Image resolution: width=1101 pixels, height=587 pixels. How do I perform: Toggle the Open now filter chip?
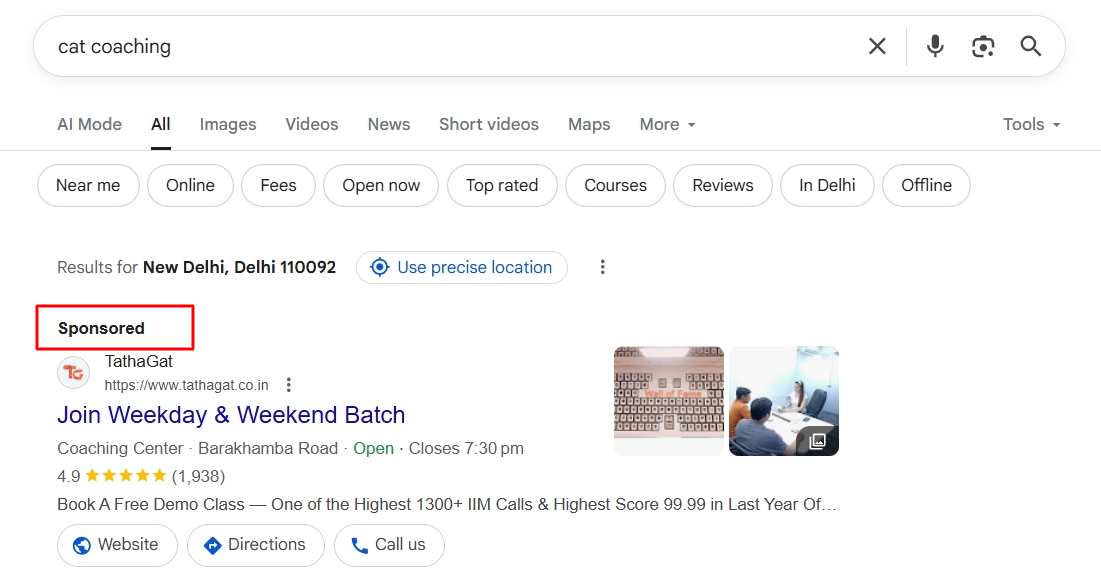[381, 185]
